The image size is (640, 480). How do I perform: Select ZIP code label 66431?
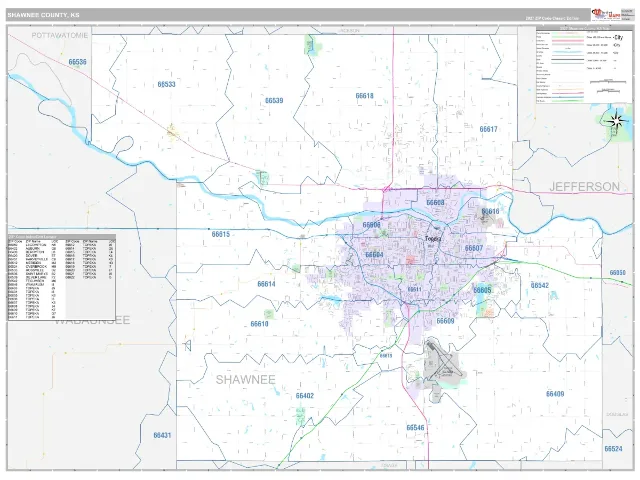click(x=162, y=436)
